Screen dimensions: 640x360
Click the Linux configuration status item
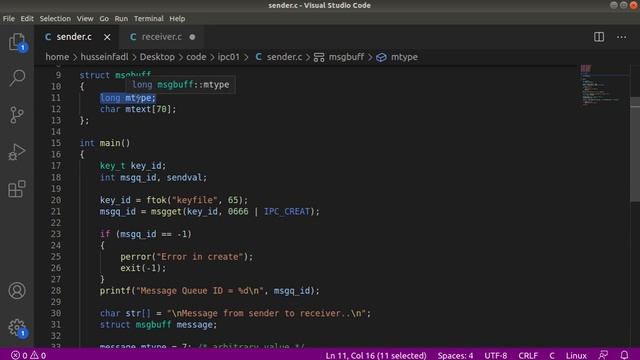coord(576,356)
